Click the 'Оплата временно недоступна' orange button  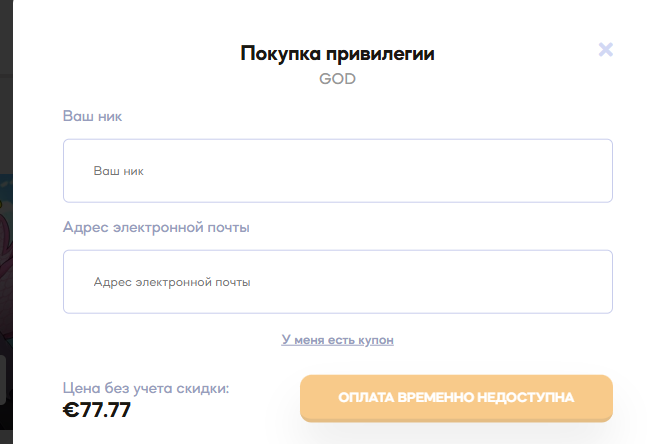456,398
